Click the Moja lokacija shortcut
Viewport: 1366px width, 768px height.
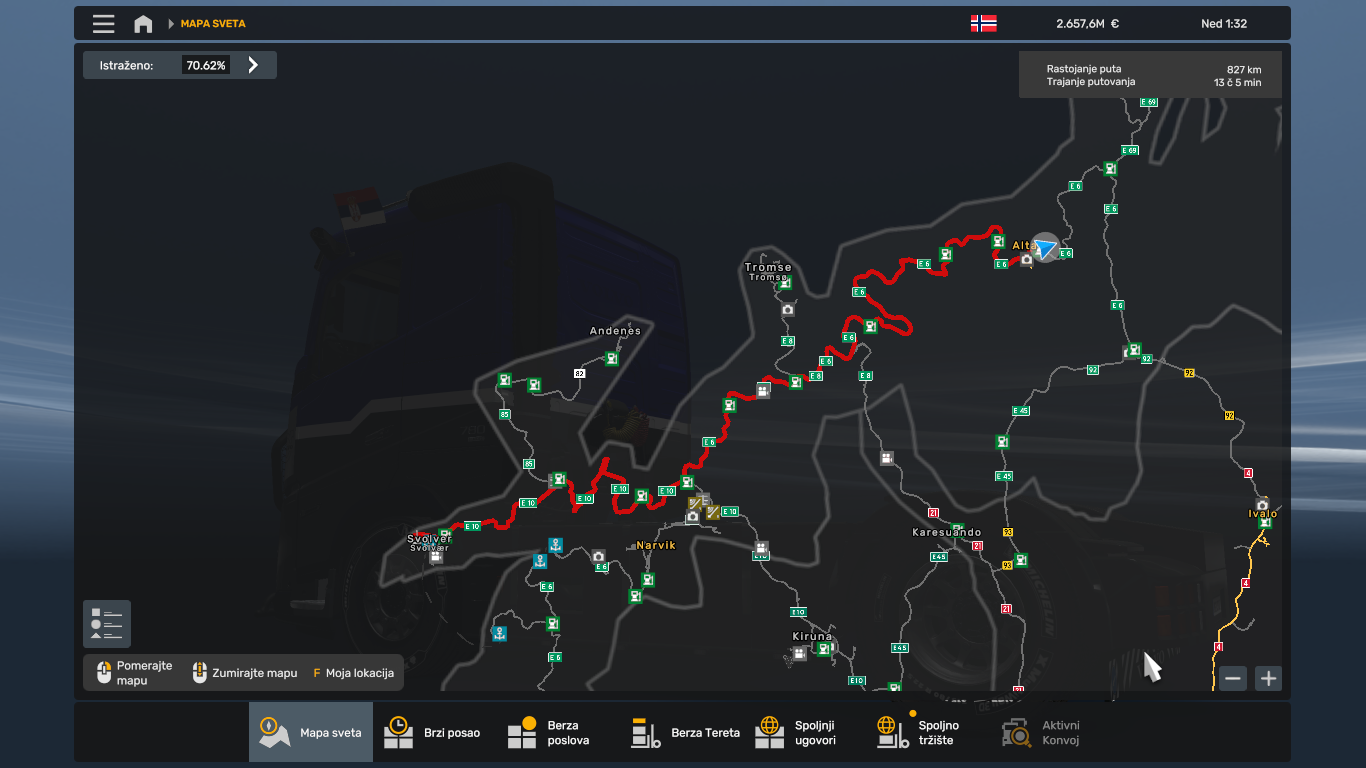point(353,673)
